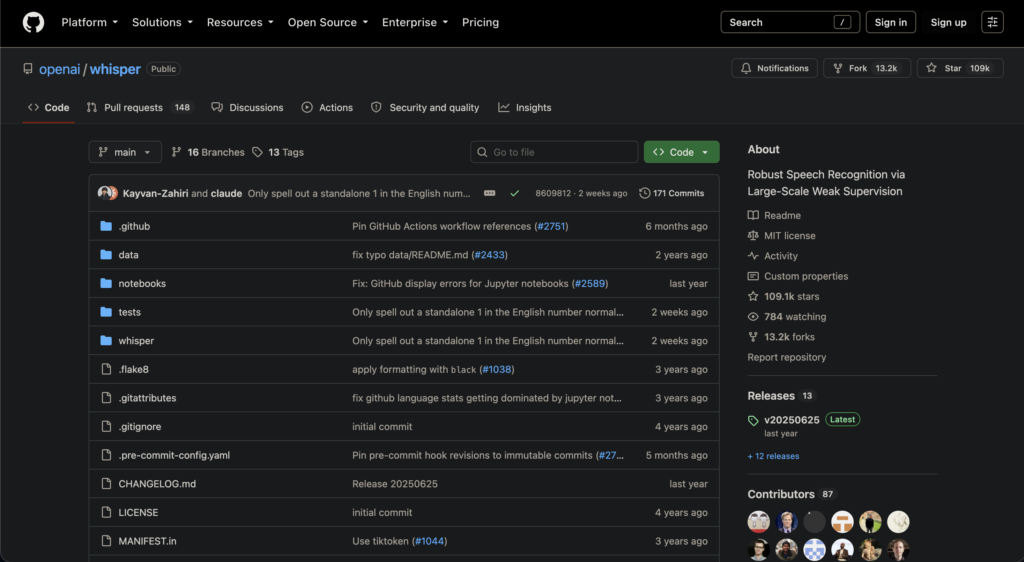The height and width of the screenshot is (562, 1024).
Task: Click the file icon beside LICENSE
Action: [106, 512]
